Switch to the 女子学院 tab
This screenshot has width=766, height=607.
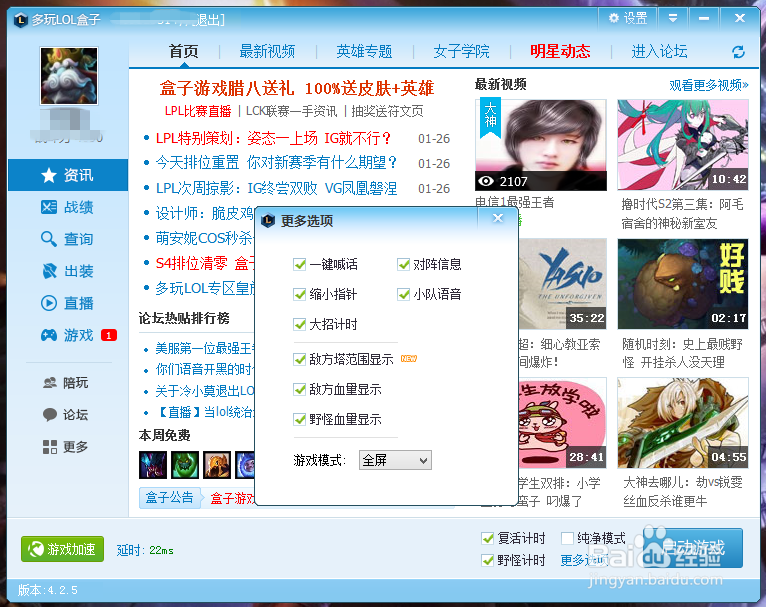tap(462, 51)
